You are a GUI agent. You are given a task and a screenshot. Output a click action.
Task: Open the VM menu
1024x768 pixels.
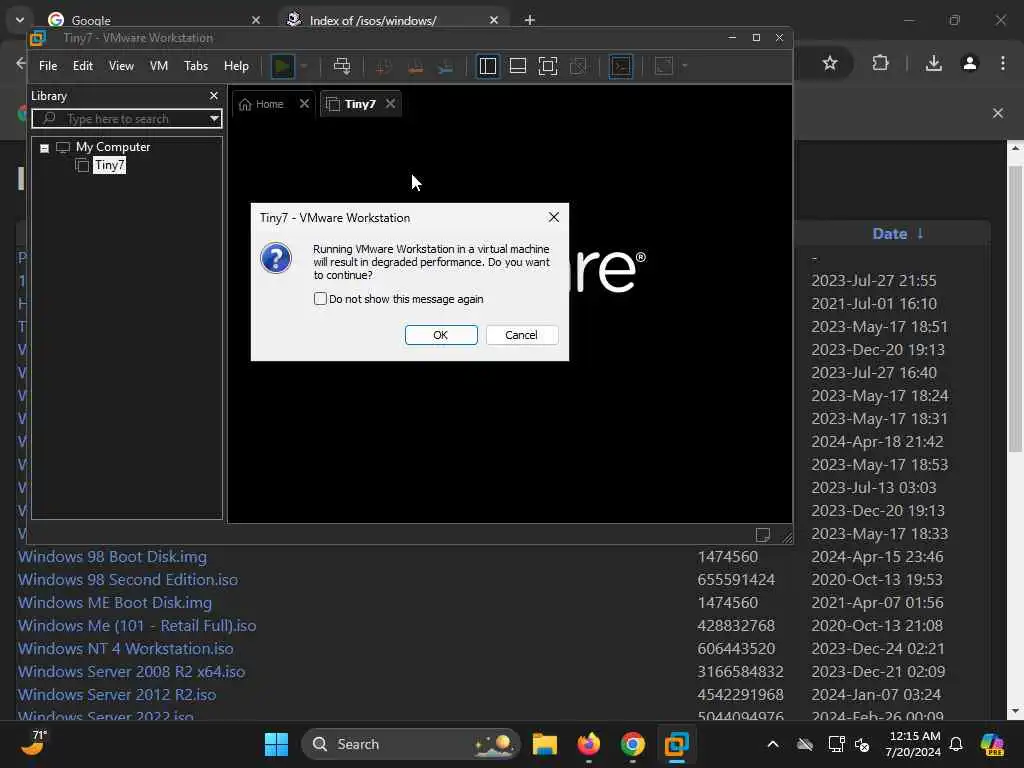(159, 66)
